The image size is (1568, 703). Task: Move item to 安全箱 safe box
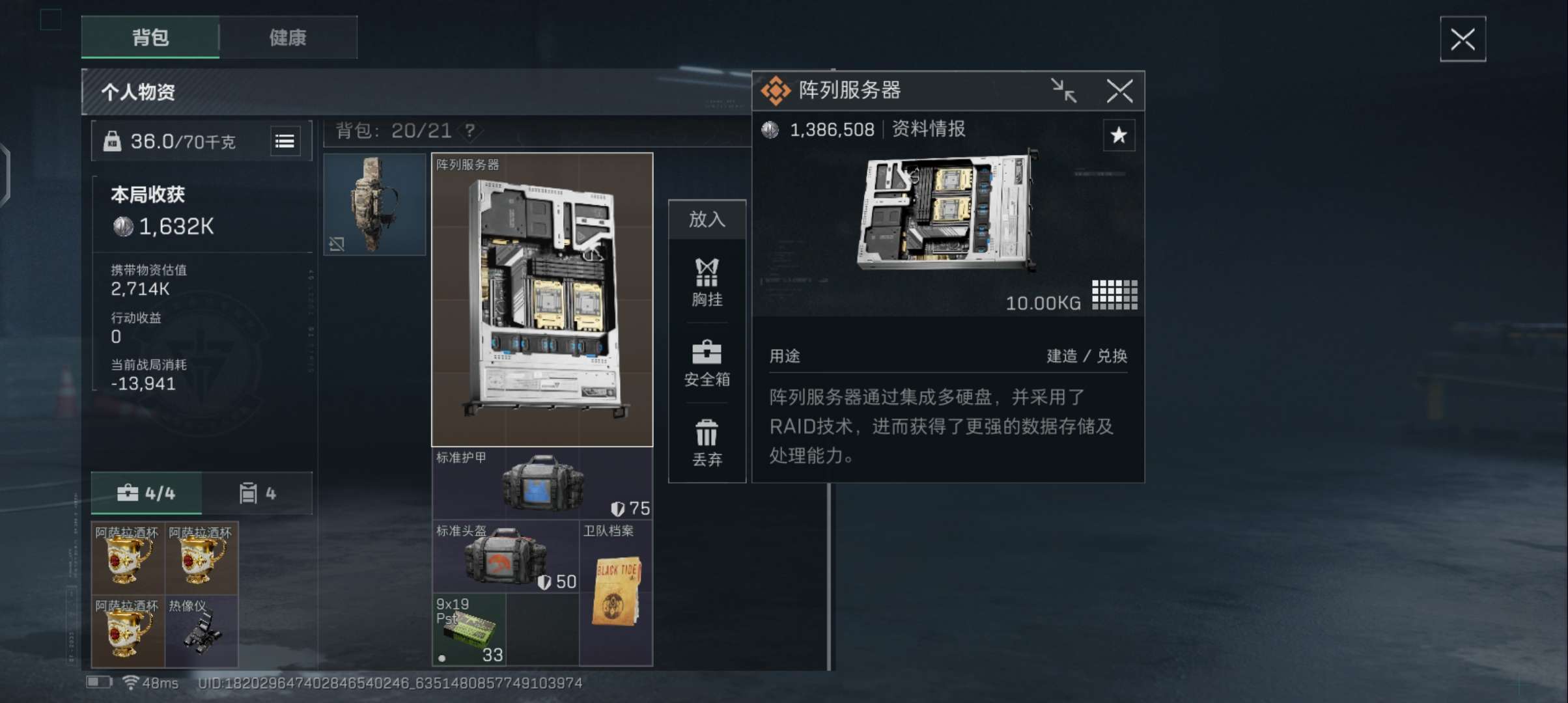click(707, 363)
